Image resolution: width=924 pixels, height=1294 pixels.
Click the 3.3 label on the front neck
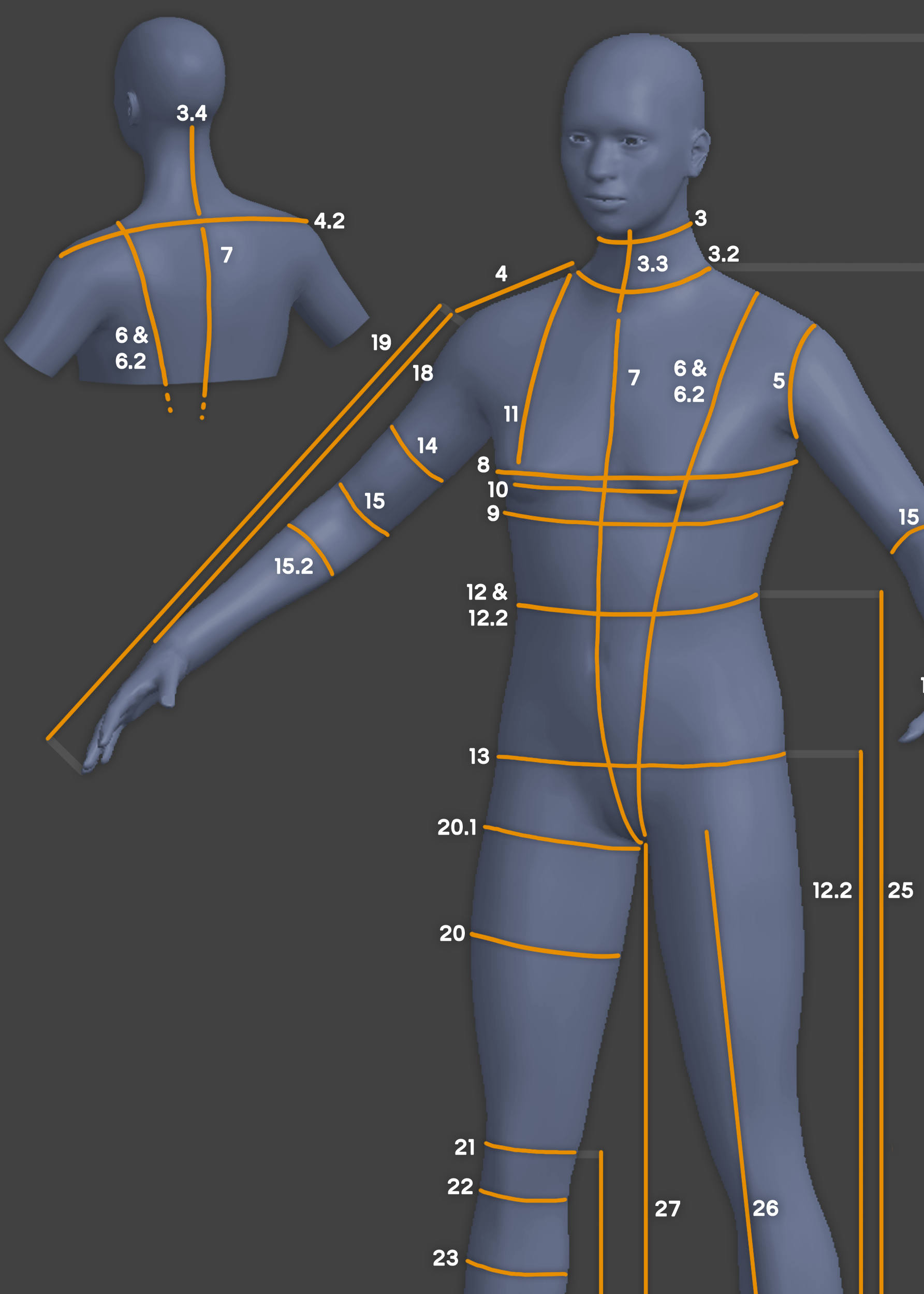point(652,264)
